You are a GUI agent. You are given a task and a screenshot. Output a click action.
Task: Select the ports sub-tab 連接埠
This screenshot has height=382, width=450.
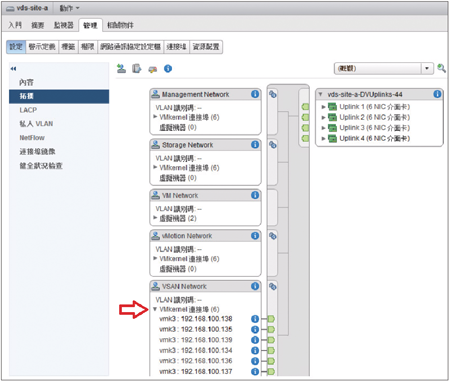point(177,47)
